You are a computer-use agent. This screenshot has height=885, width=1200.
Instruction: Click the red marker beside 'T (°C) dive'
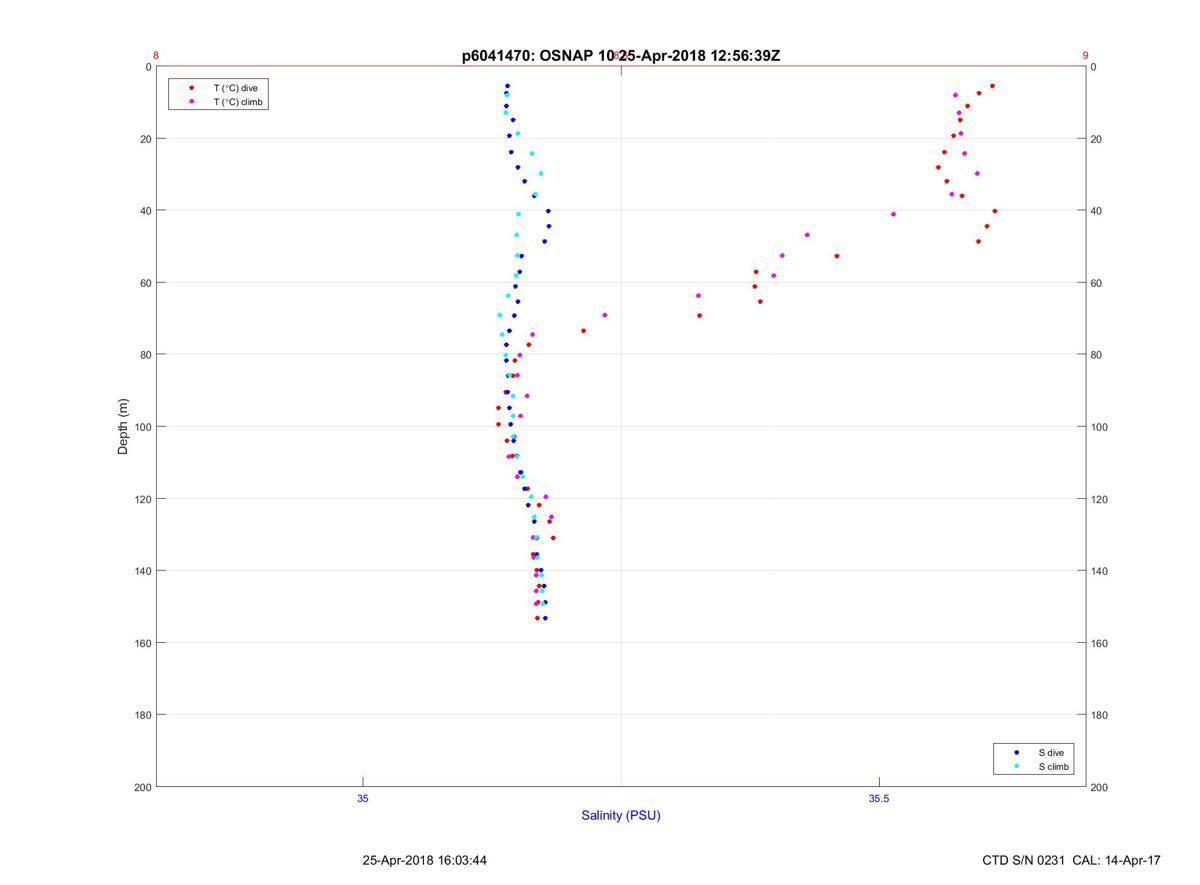click(x=191, y=88)
